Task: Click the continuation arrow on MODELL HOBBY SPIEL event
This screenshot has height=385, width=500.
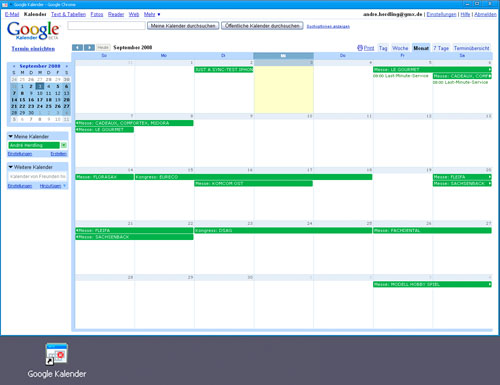Action: [490, 284]
